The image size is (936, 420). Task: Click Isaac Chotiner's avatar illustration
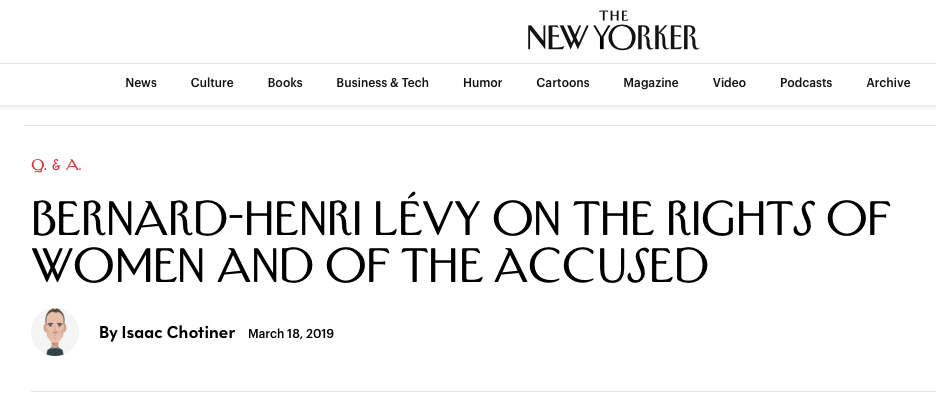coord(55,332)
